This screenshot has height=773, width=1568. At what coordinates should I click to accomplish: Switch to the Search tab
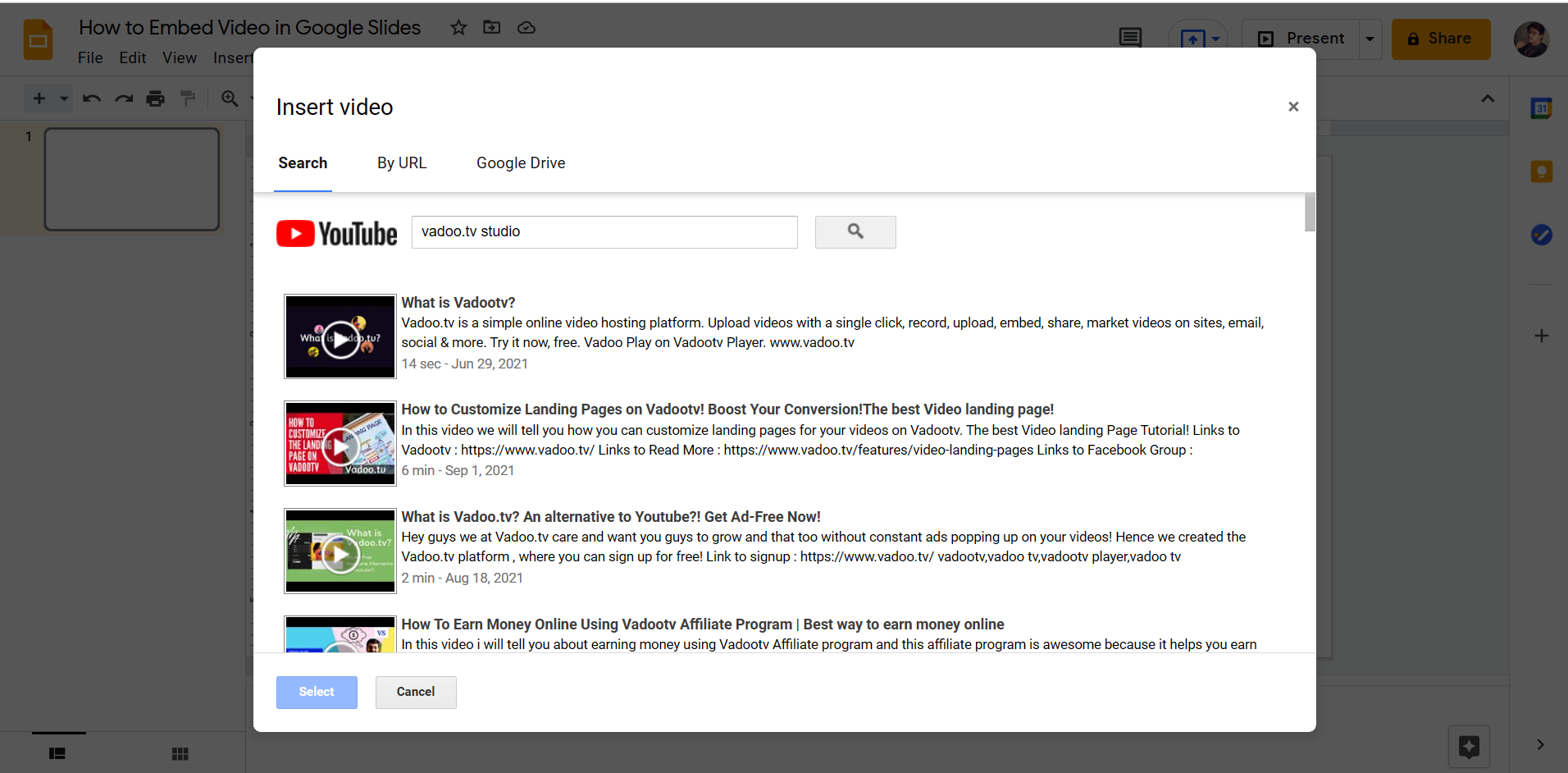click(303, 163)
